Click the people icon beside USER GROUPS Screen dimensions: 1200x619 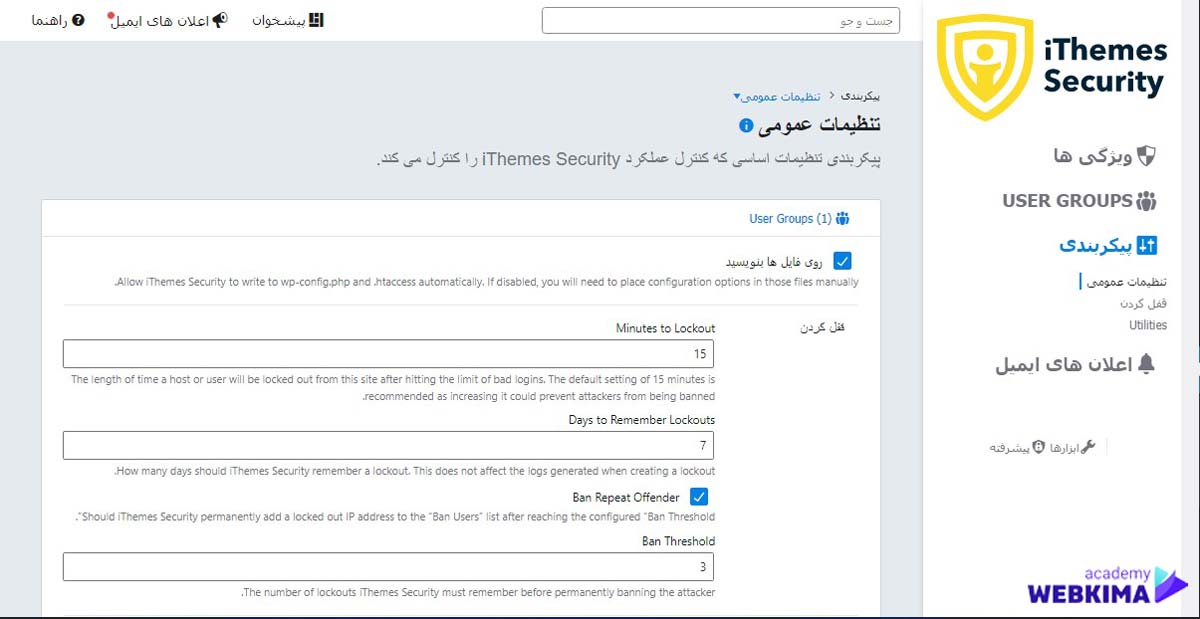coord(1146,201)
